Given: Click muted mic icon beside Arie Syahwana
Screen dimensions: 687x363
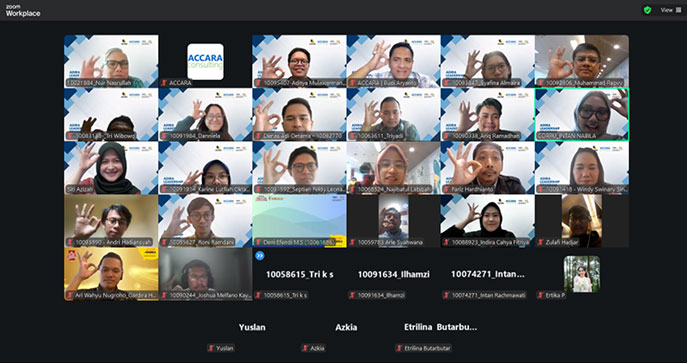Looking at the screenshot, I should pyautogui.click(x=352, y=242).
